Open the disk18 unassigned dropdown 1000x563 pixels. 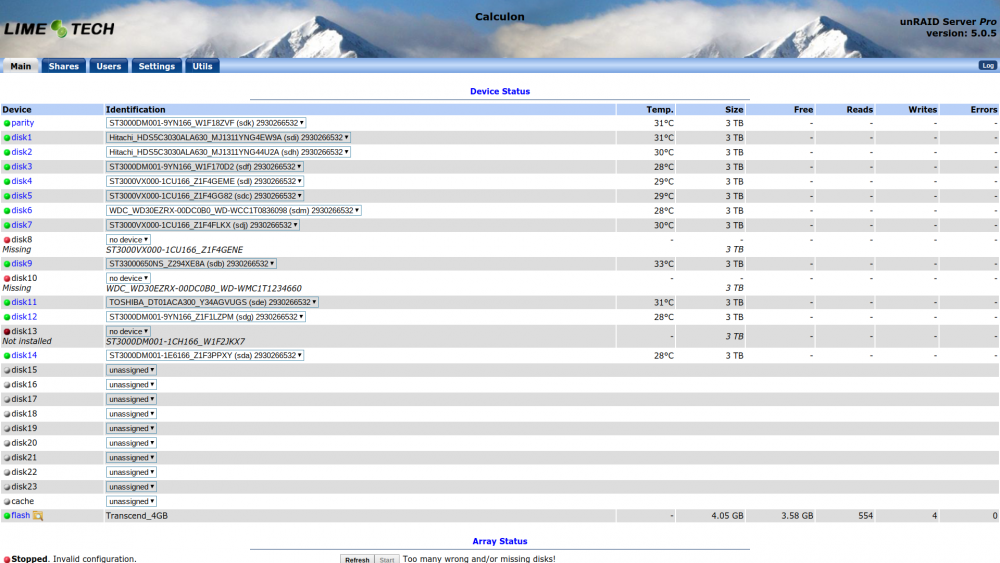131,414
